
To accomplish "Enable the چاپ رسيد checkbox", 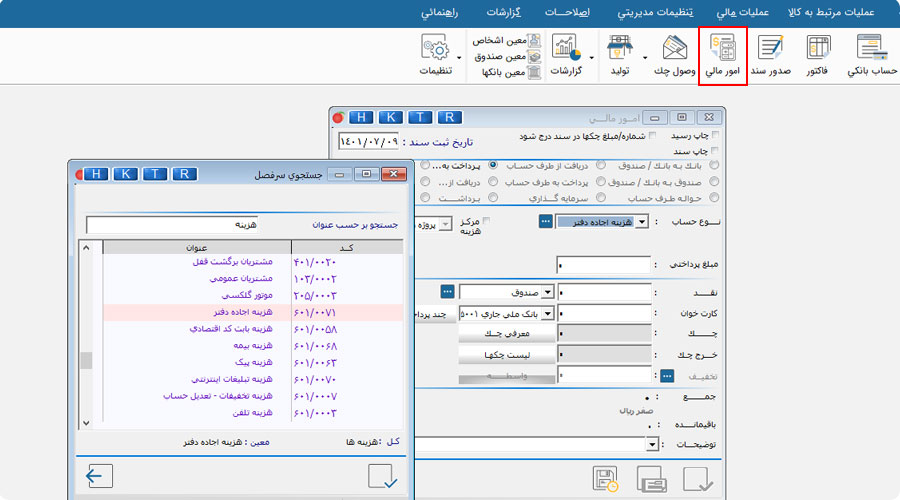I will coord(715,135).
